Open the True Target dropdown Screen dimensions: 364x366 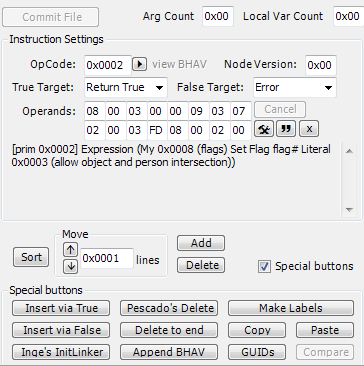click(126, 88)
